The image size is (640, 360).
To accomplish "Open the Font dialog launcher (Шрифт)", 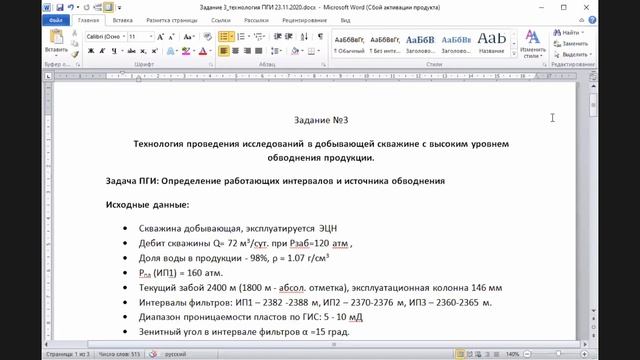I will tap(211, 64).
